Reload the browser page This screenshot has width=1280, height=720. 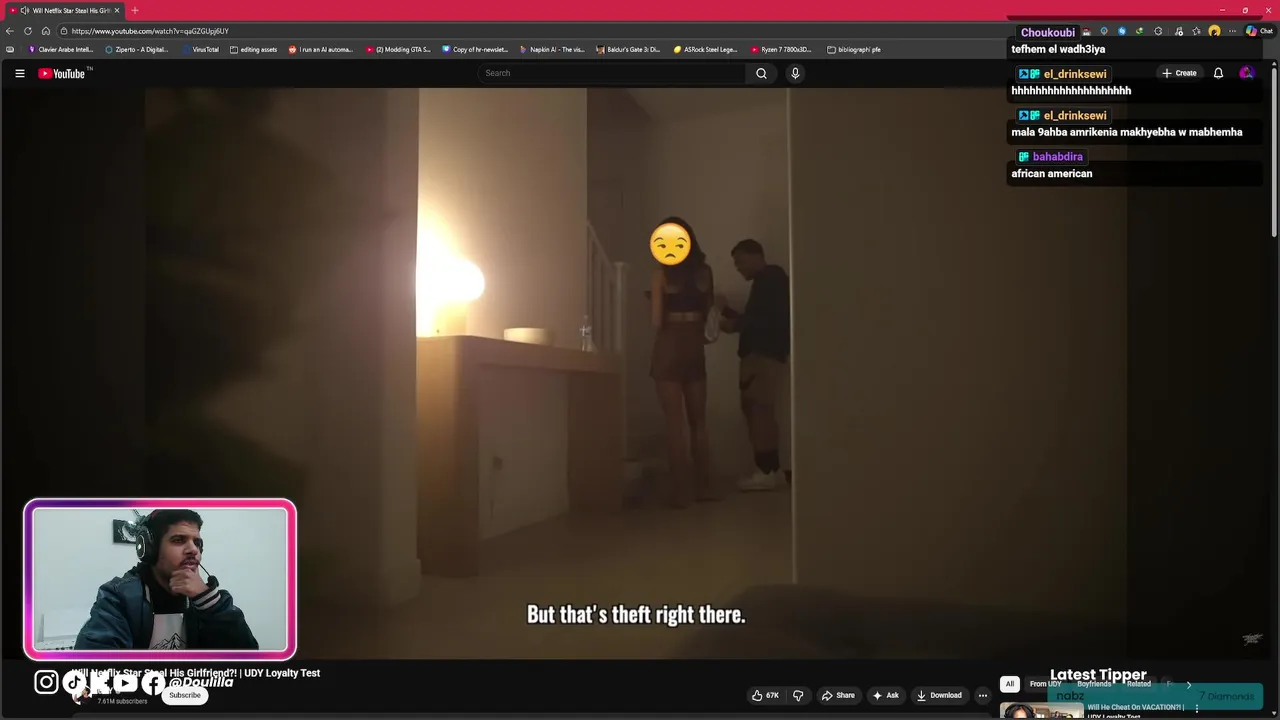point(28,31)
